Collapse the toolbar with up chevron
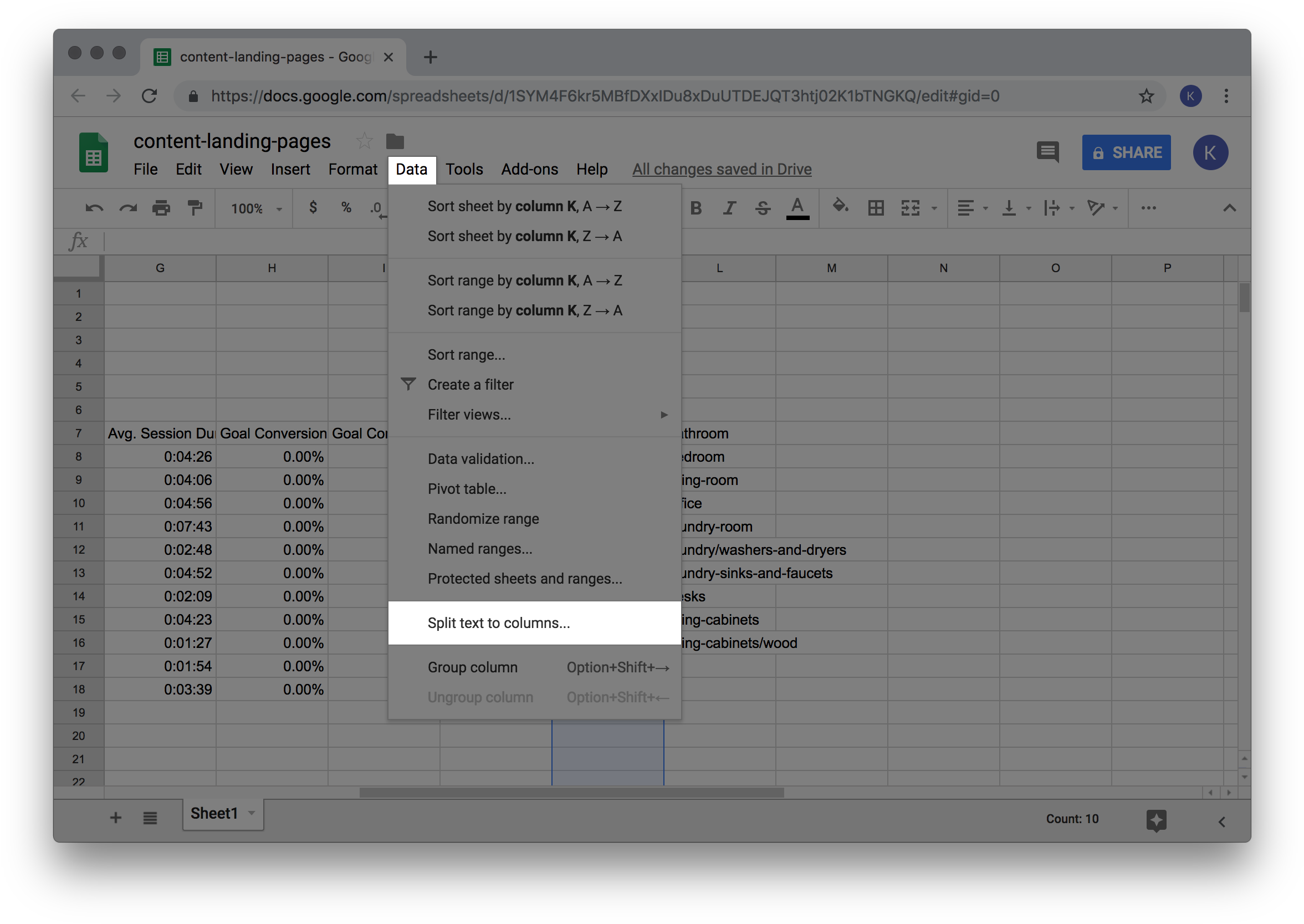The image size is (1304, 924). 1230,208
